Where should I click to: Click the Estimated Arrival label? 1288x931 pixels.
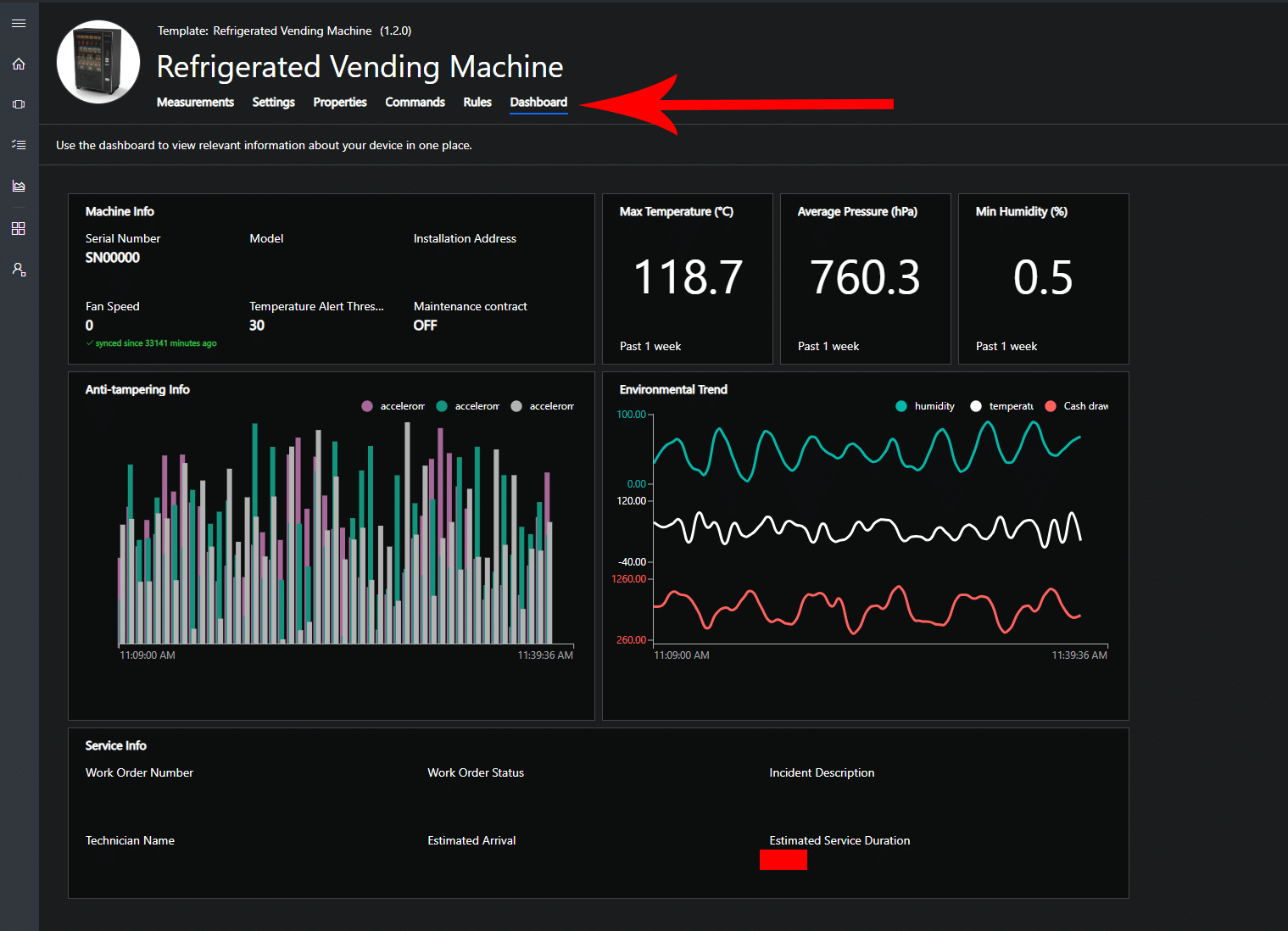click(471, 840)
